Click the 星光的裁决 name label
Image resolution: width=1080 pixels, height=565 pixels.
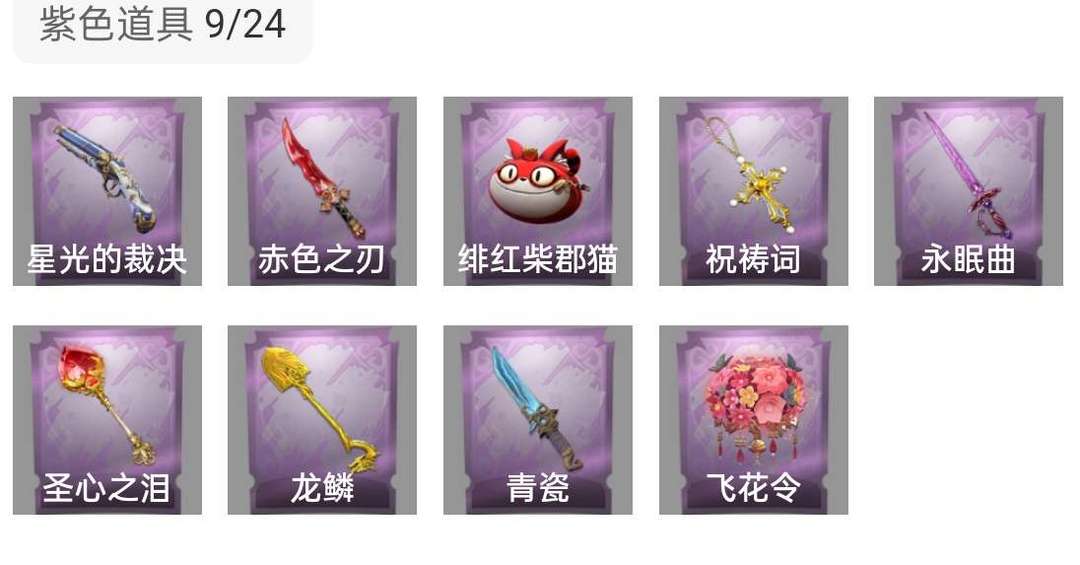(107, 260)
